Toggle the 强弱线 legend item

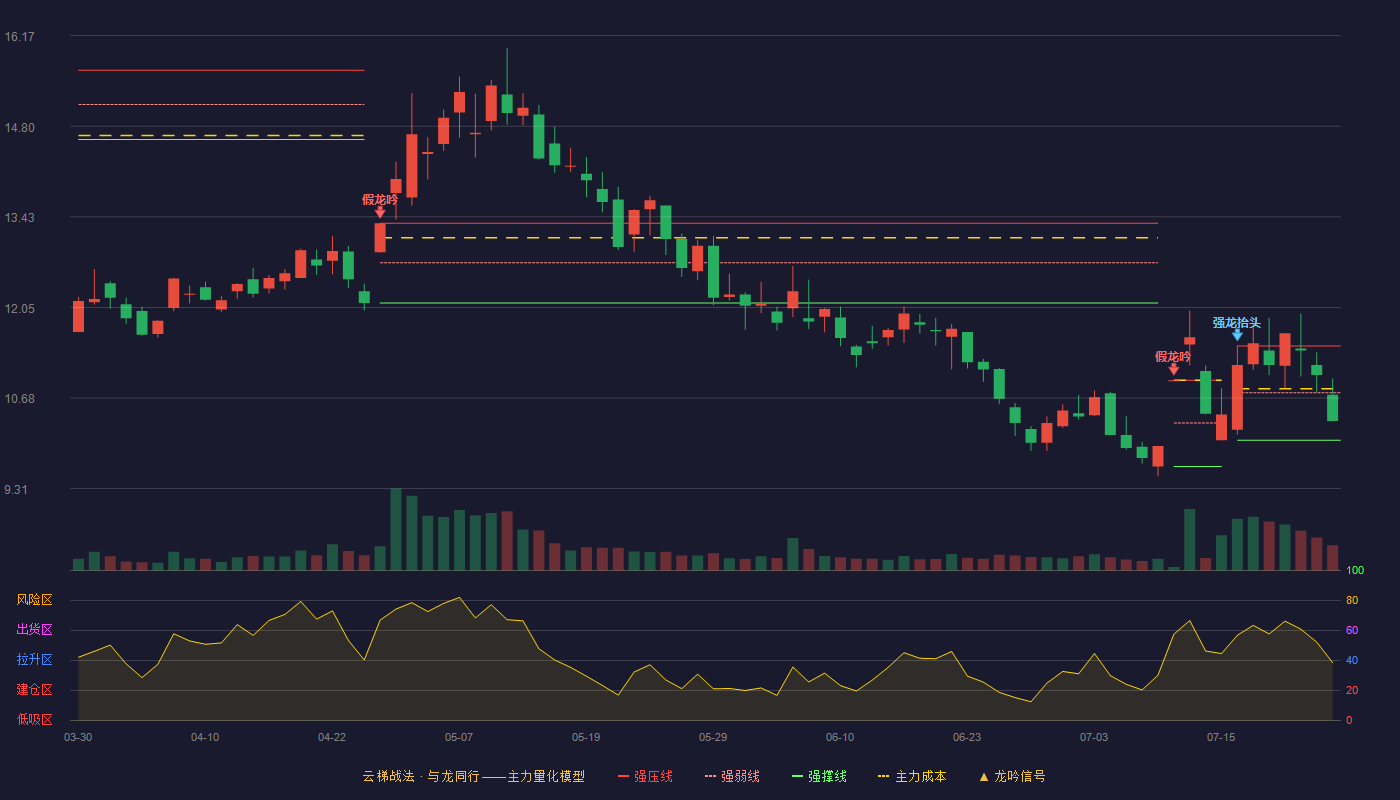(x=732, y=776)
